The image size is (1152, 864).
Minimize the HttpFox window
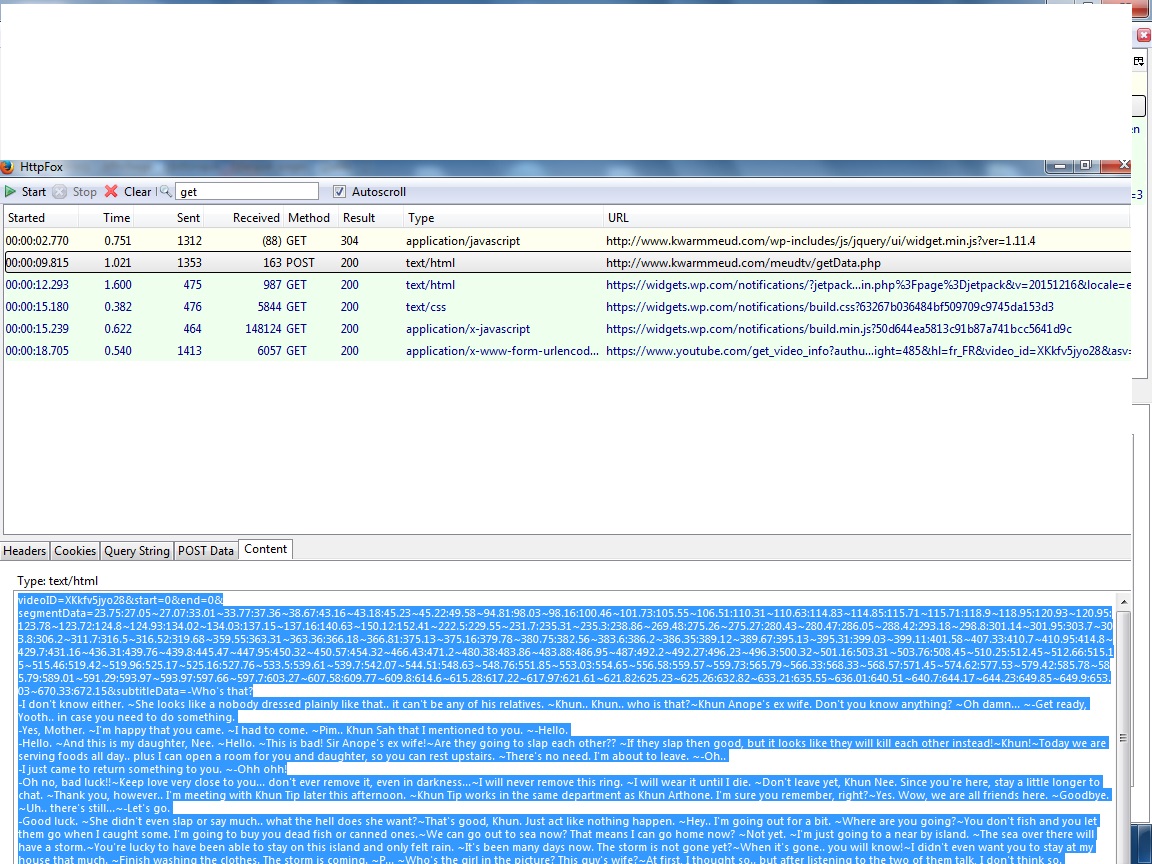coord(1059,166)
